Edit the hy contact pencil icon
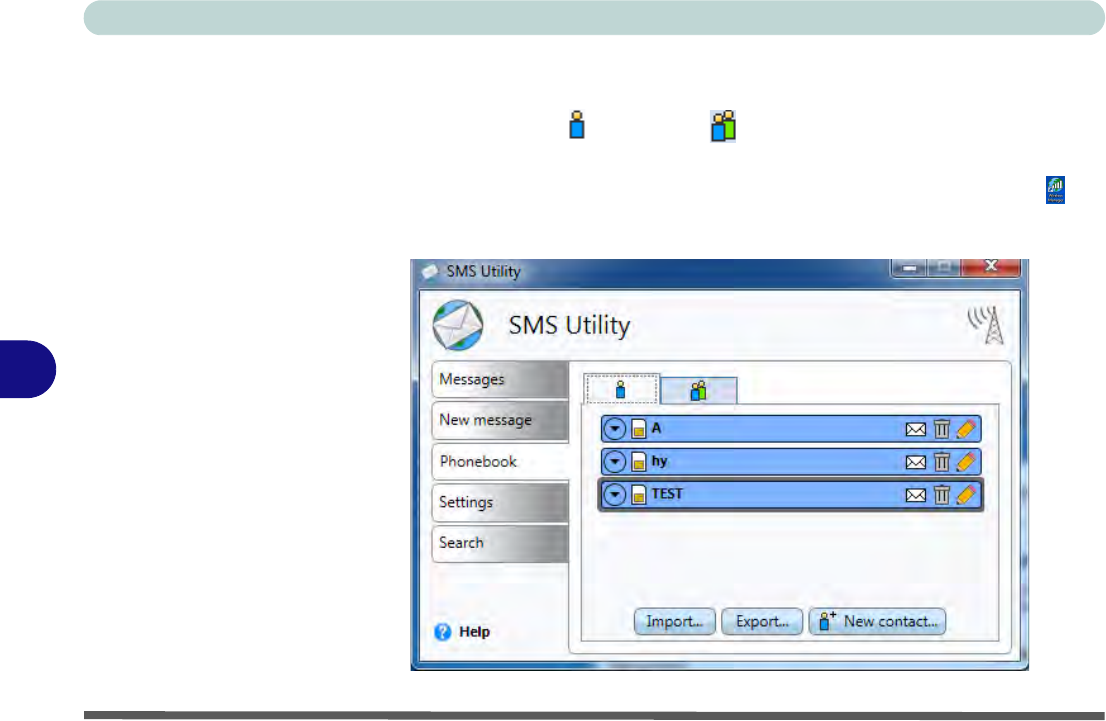Image resolution: width=1106 pixels, height=721 pixels. [964, 462]
